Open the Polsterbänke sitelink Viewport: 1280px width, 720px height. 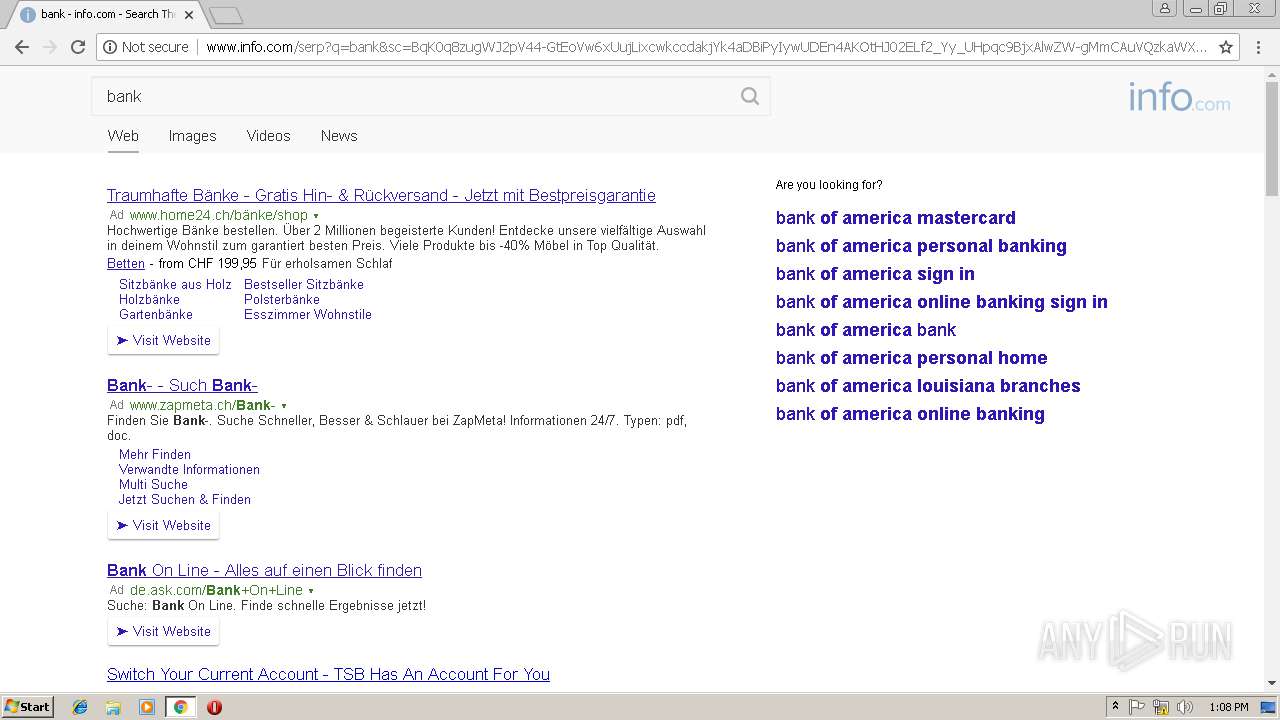tap(282, 299)
